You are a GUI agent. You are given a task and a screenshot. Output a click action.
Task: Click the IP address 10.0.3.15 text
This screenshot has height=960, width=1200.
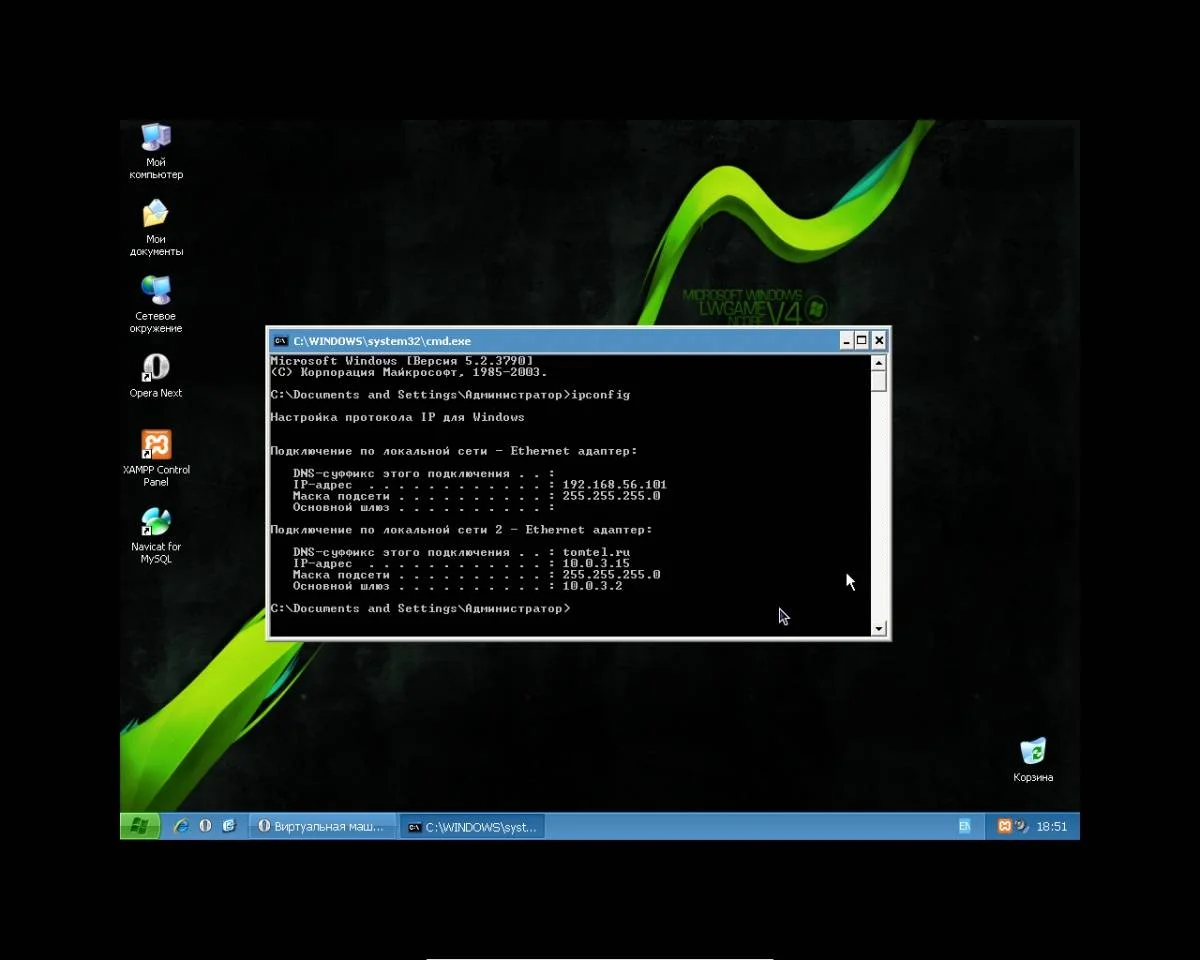pyautogui.click(x=596, y=564)
